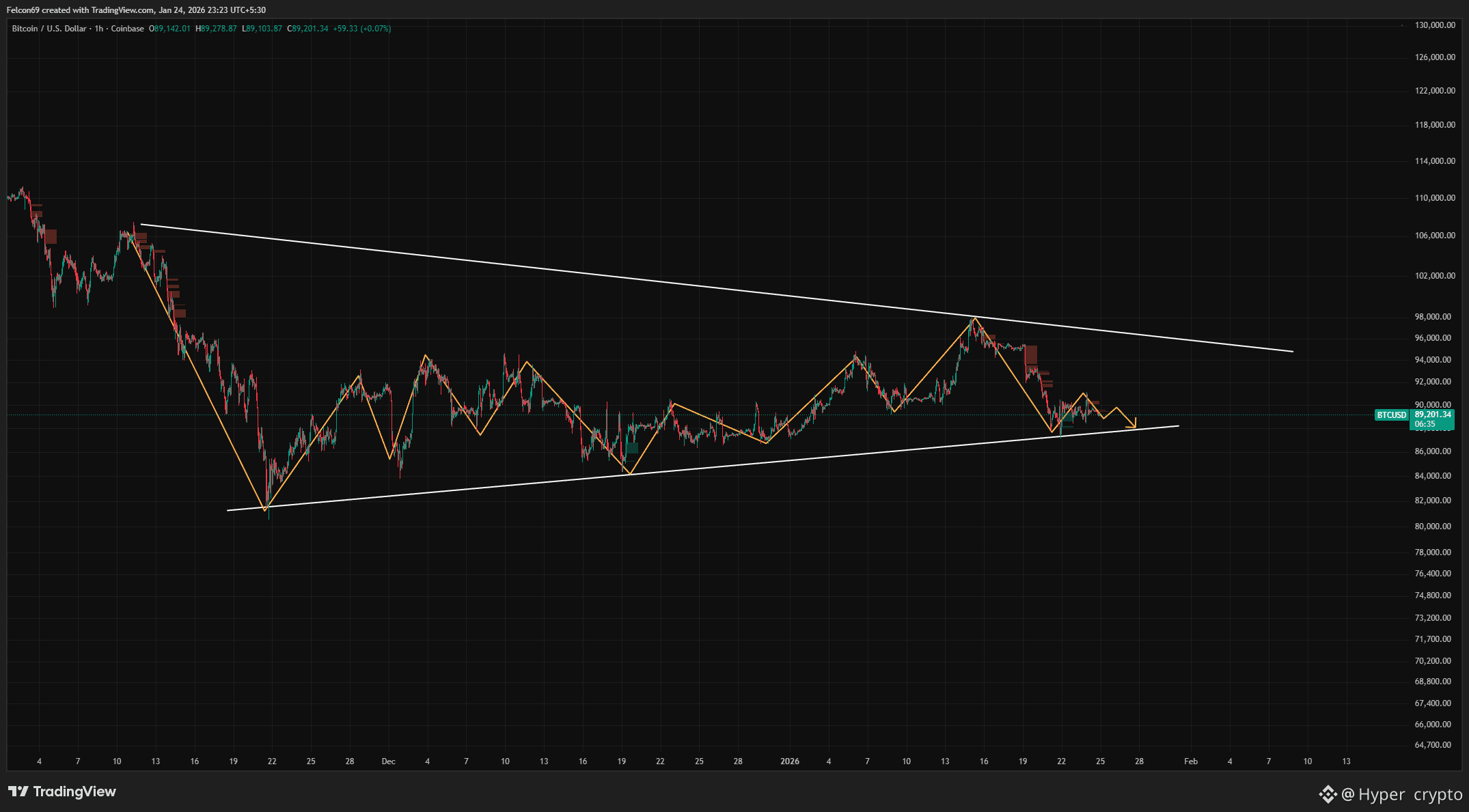Click the 67,400.00 price axis label
The width and height of the screenshot is (1469, 812).
[x=1433, y=703]
